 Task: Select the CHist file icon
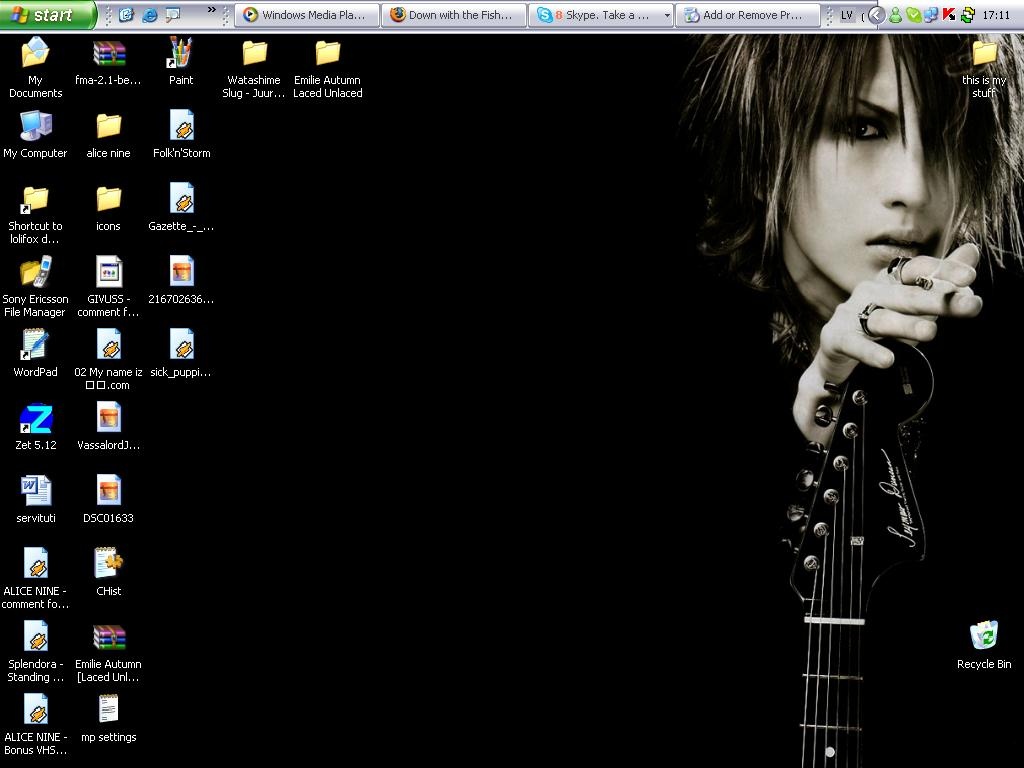[x=108, y=572]
